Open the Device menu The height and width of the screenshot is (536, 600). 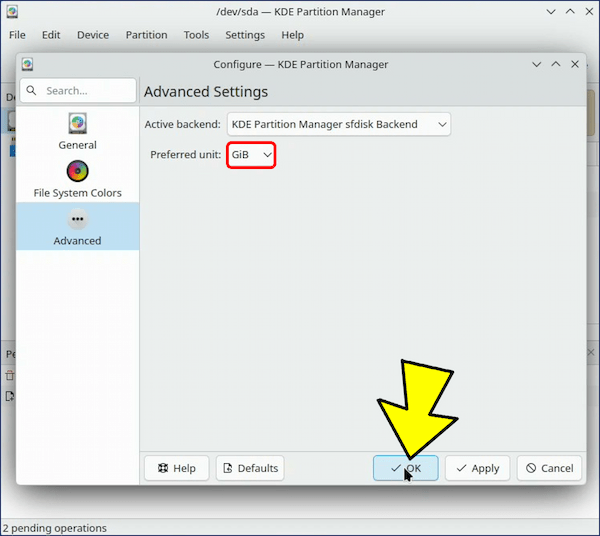tap(93, 35)
